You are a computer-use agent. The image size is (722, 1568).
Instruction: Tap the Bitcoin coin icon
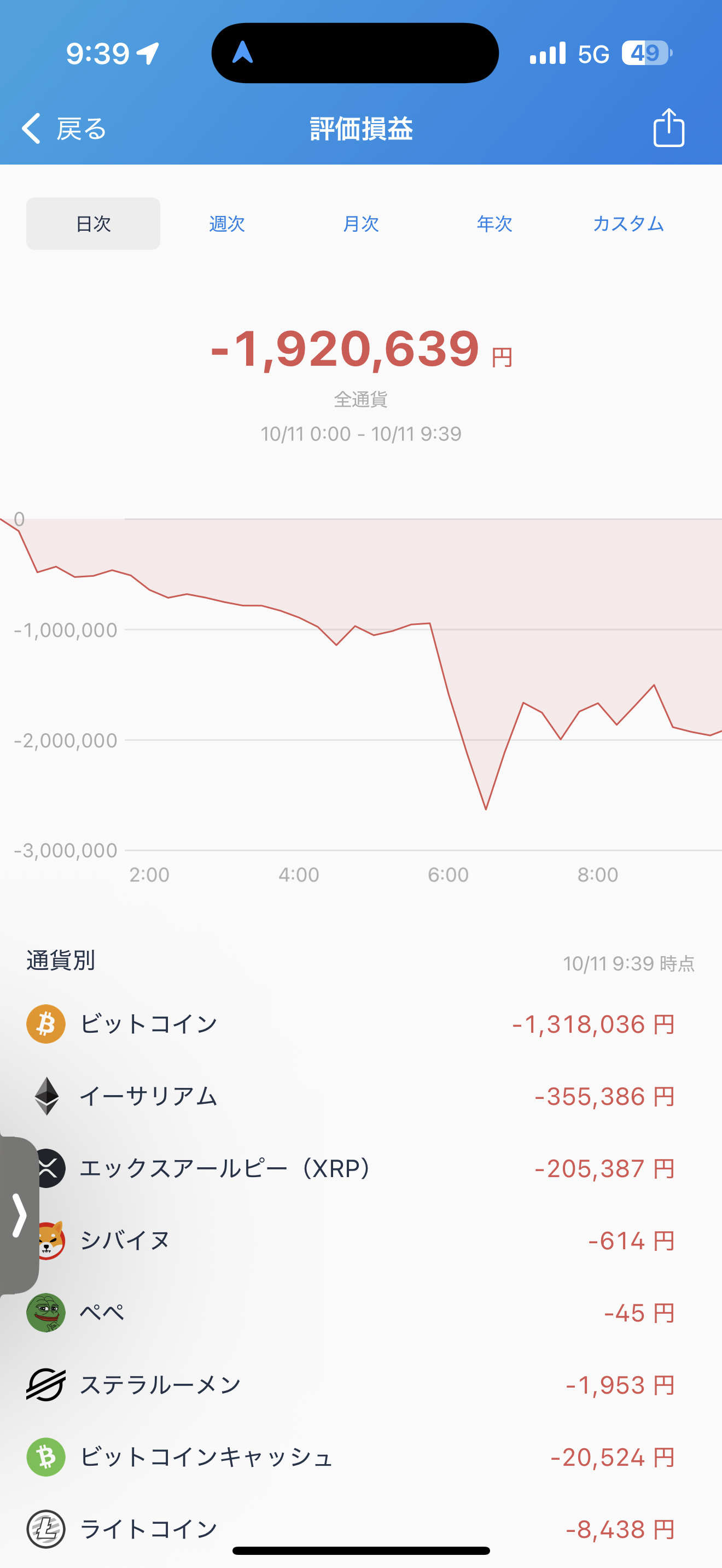coord(45,1024)
